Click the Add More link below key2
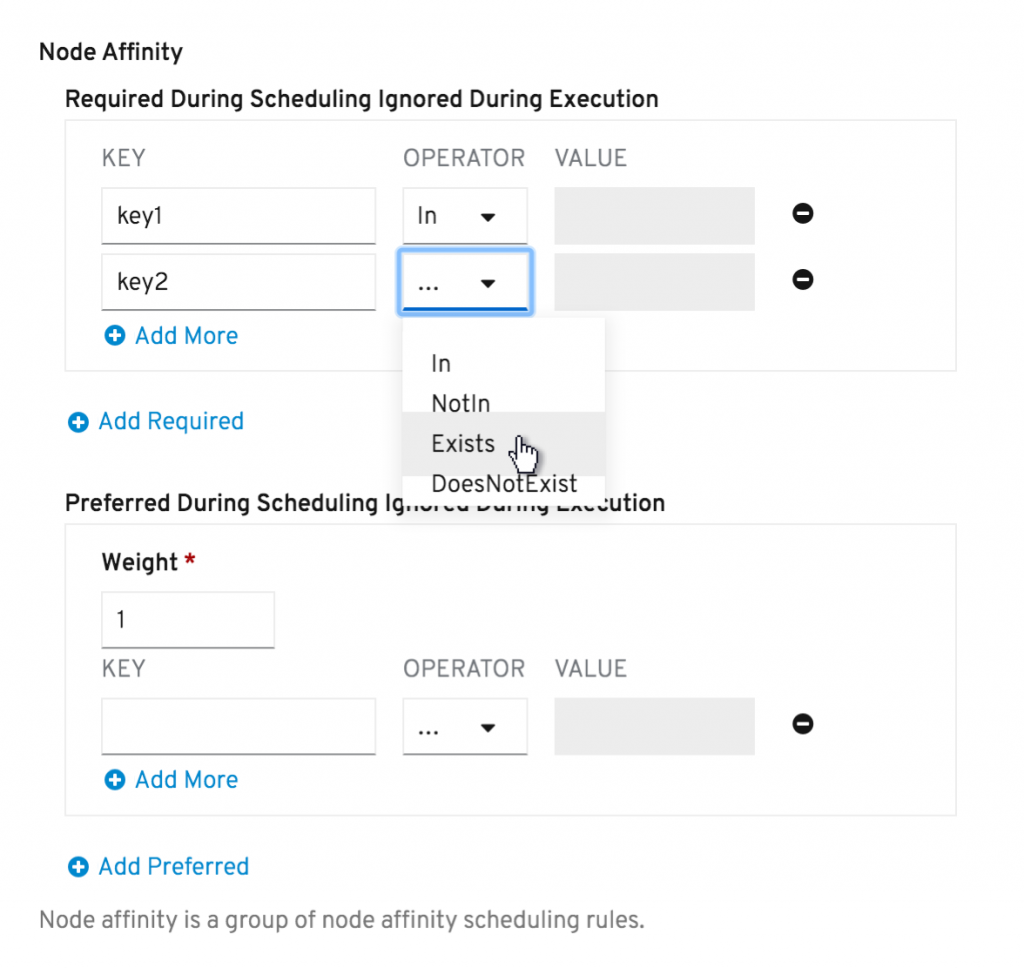 [185, 336]
